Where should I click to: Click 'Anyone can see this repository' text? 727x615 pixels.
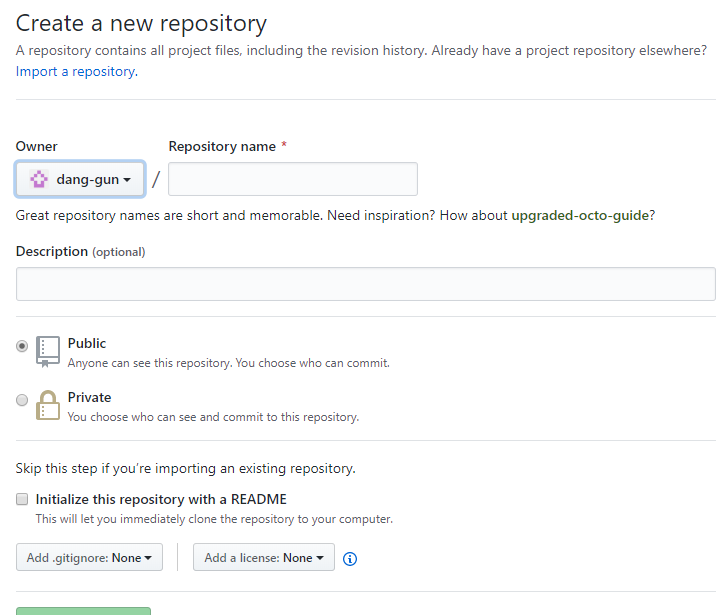(x=229, y=363)
